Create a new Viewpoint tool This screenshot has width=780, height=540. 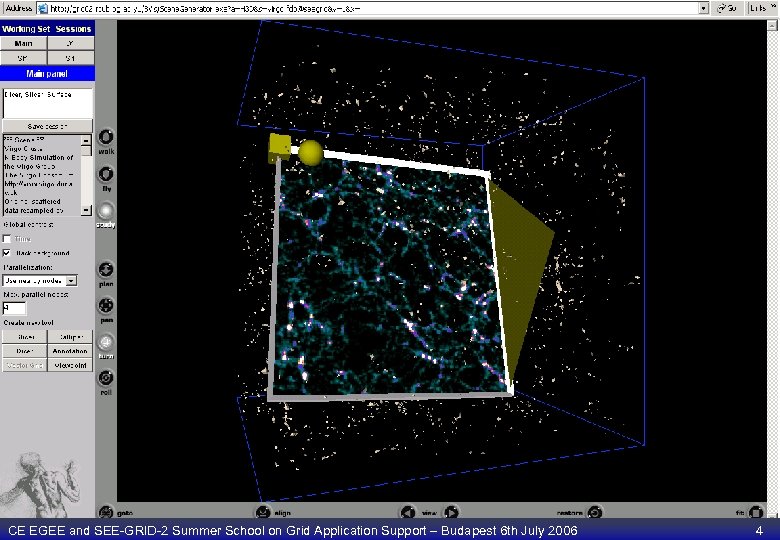(x=70, y=365)
